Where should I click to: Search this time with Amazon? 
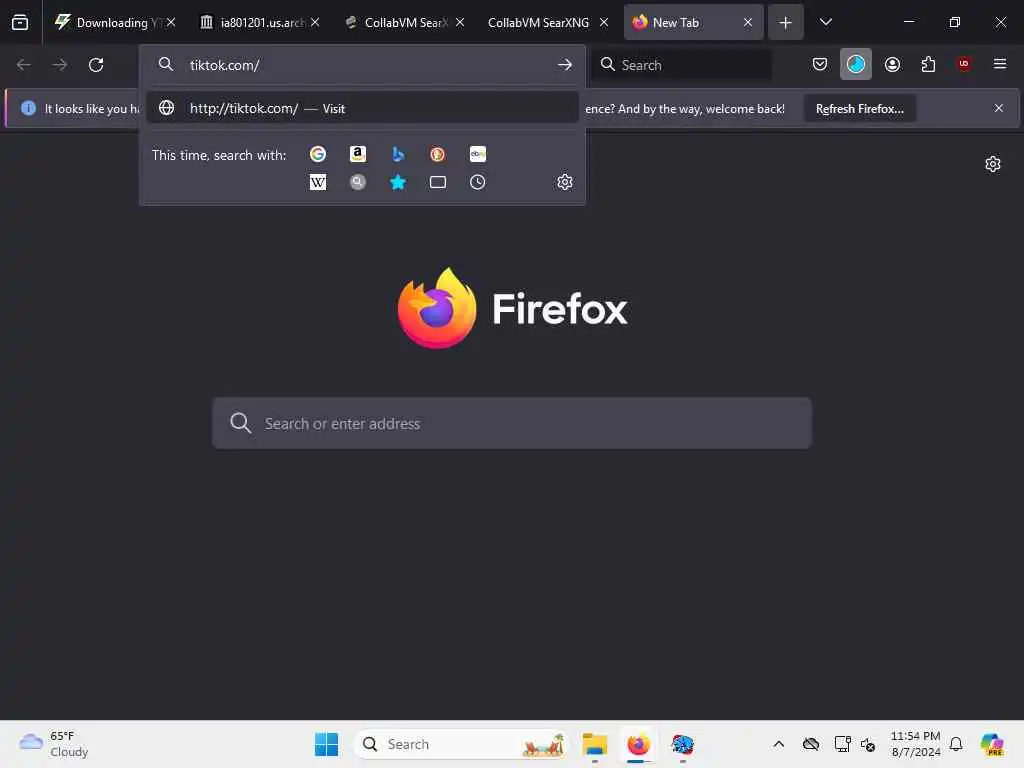(x=358, y=154)
